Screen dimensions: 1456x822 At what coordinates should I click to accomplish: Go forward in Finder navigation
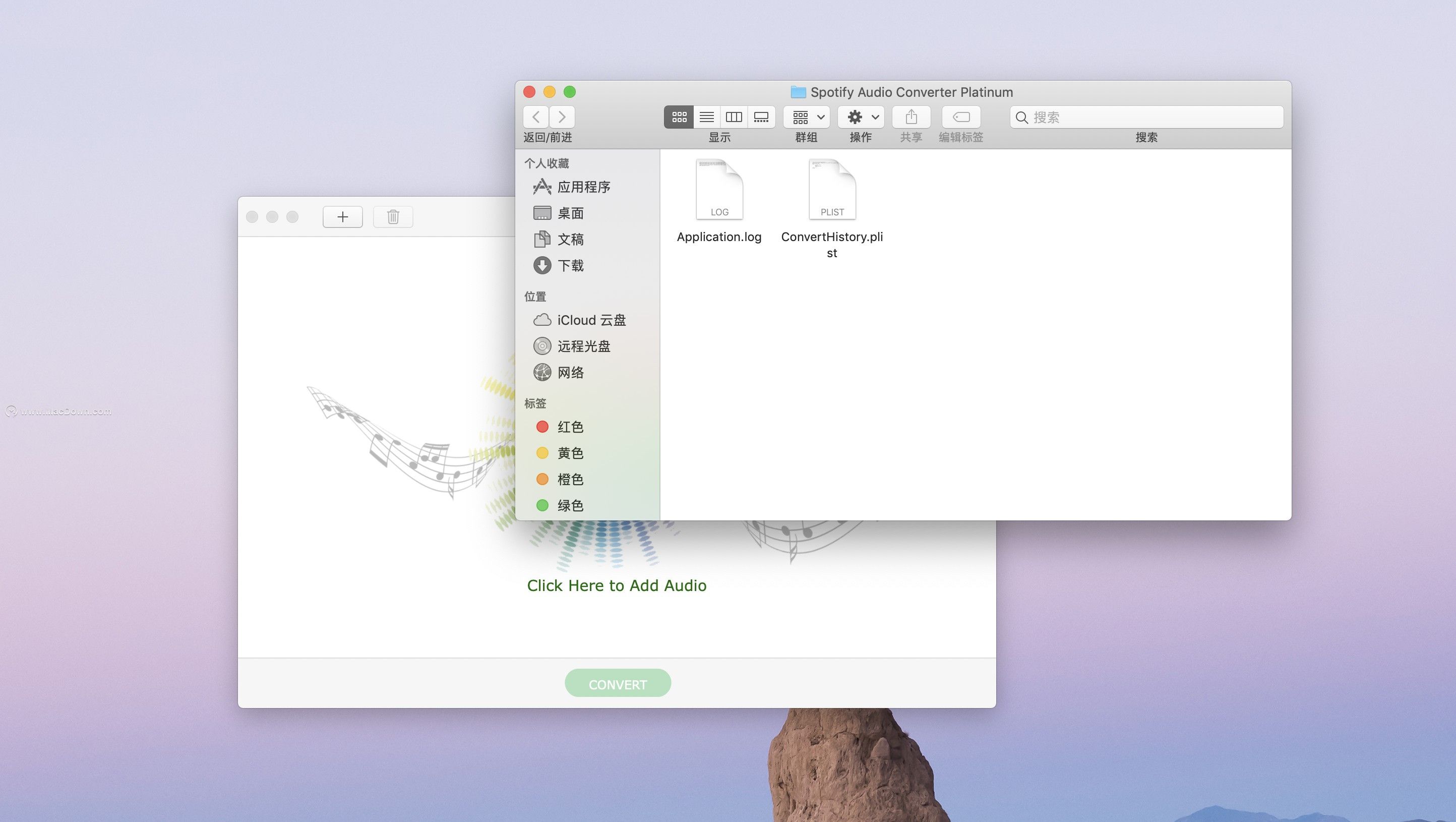coord(562,117)
